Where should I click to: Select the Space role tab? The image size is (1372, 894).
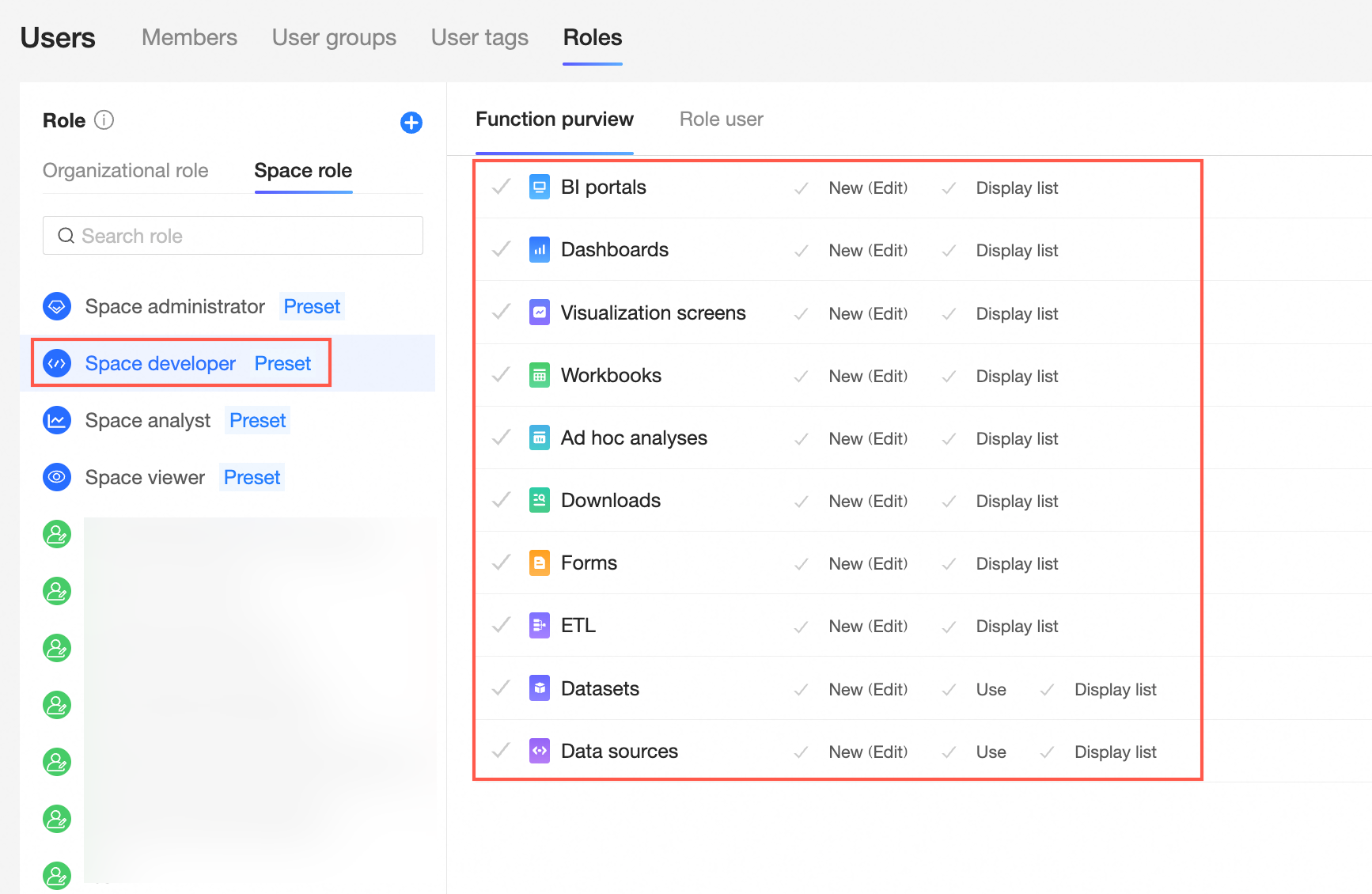(303, 170)
